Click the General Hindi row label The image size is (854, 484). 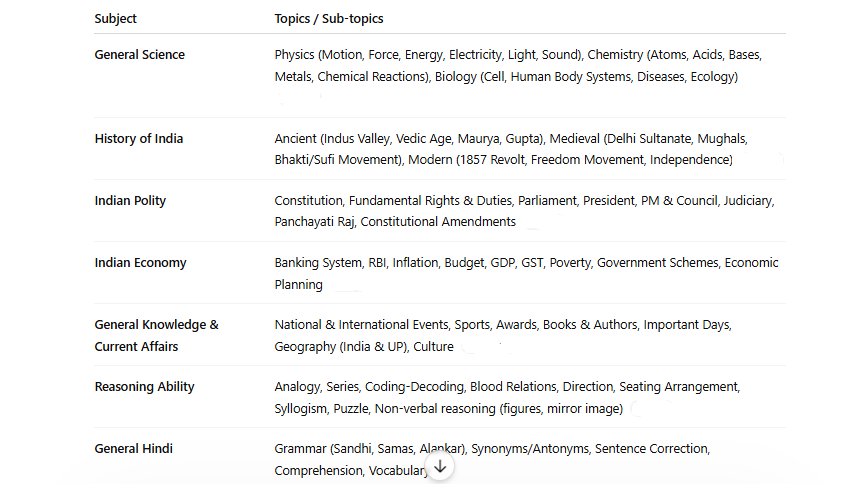[x=133, y=449]
